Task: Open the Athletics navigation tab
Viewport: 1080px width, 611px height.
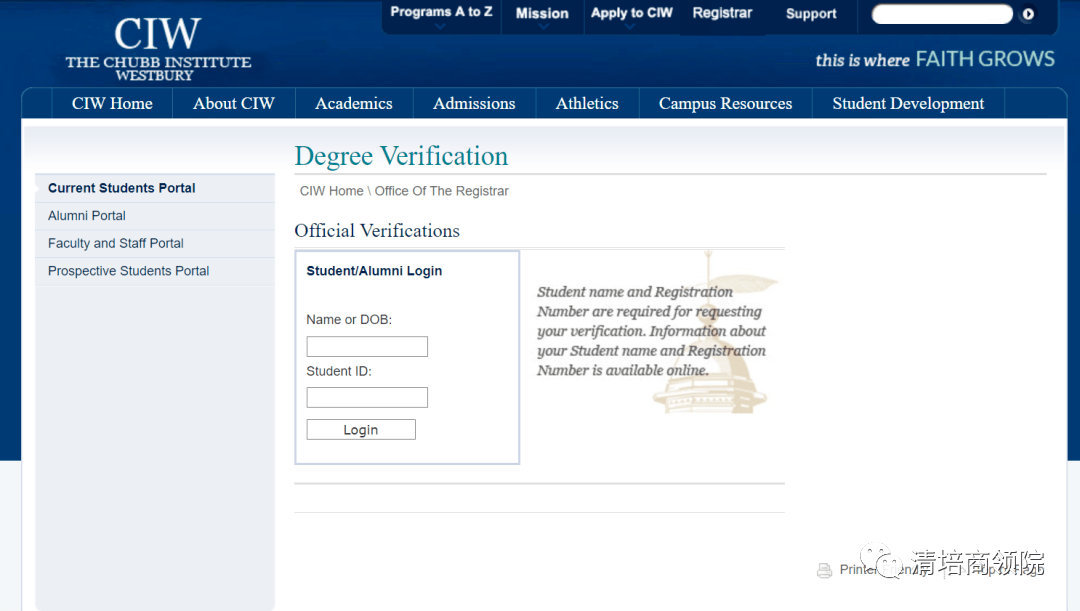Action: coord(587,103)
